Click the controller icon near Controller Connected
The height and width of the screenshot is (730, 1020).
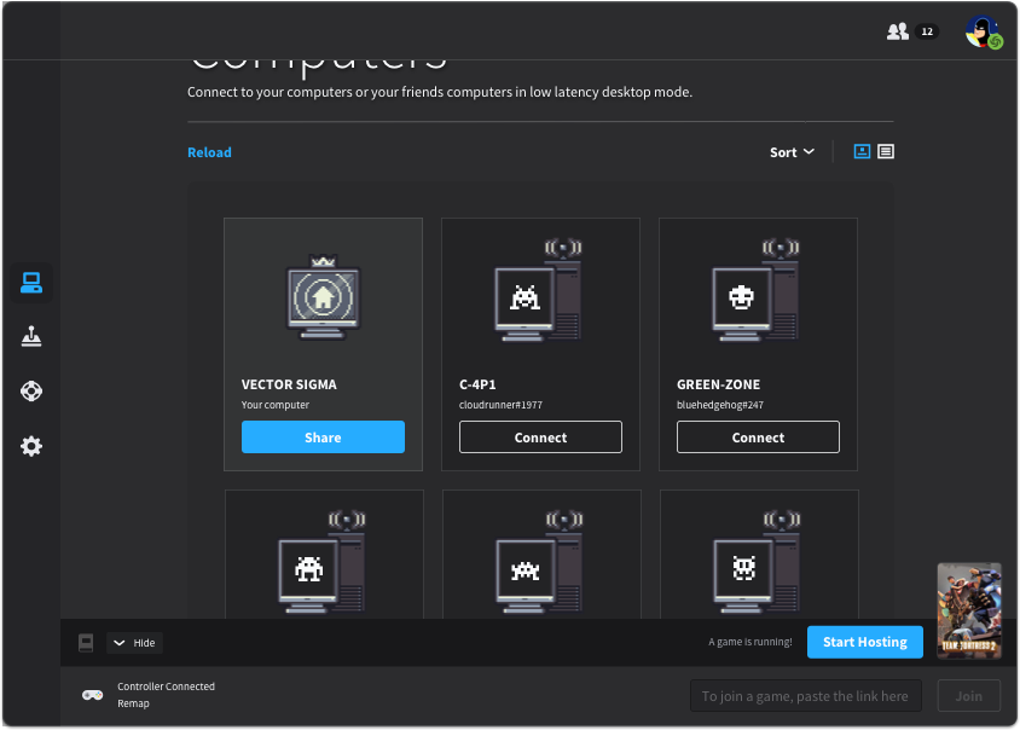91,694
